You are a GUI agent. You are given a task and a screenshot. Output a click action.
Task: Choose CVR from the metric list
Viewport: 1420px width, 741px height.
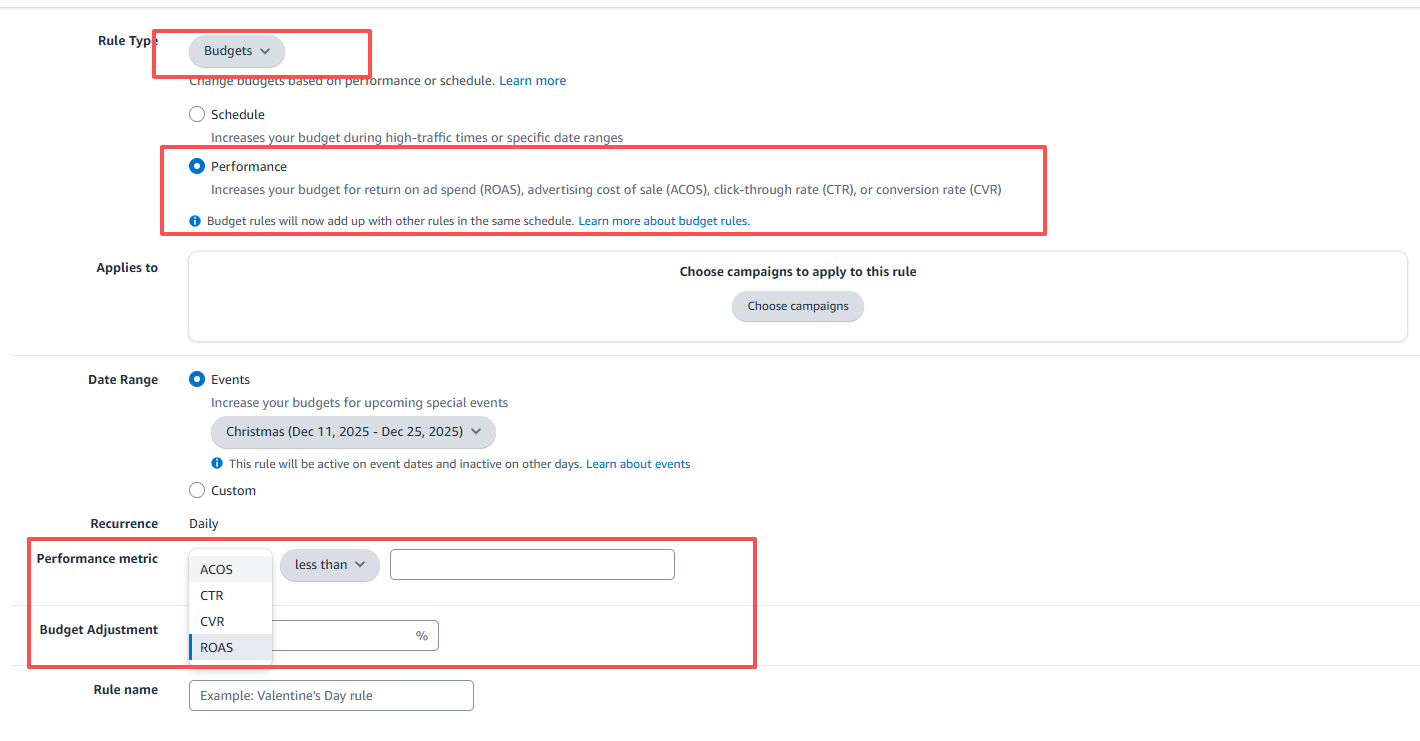point(230,621)
